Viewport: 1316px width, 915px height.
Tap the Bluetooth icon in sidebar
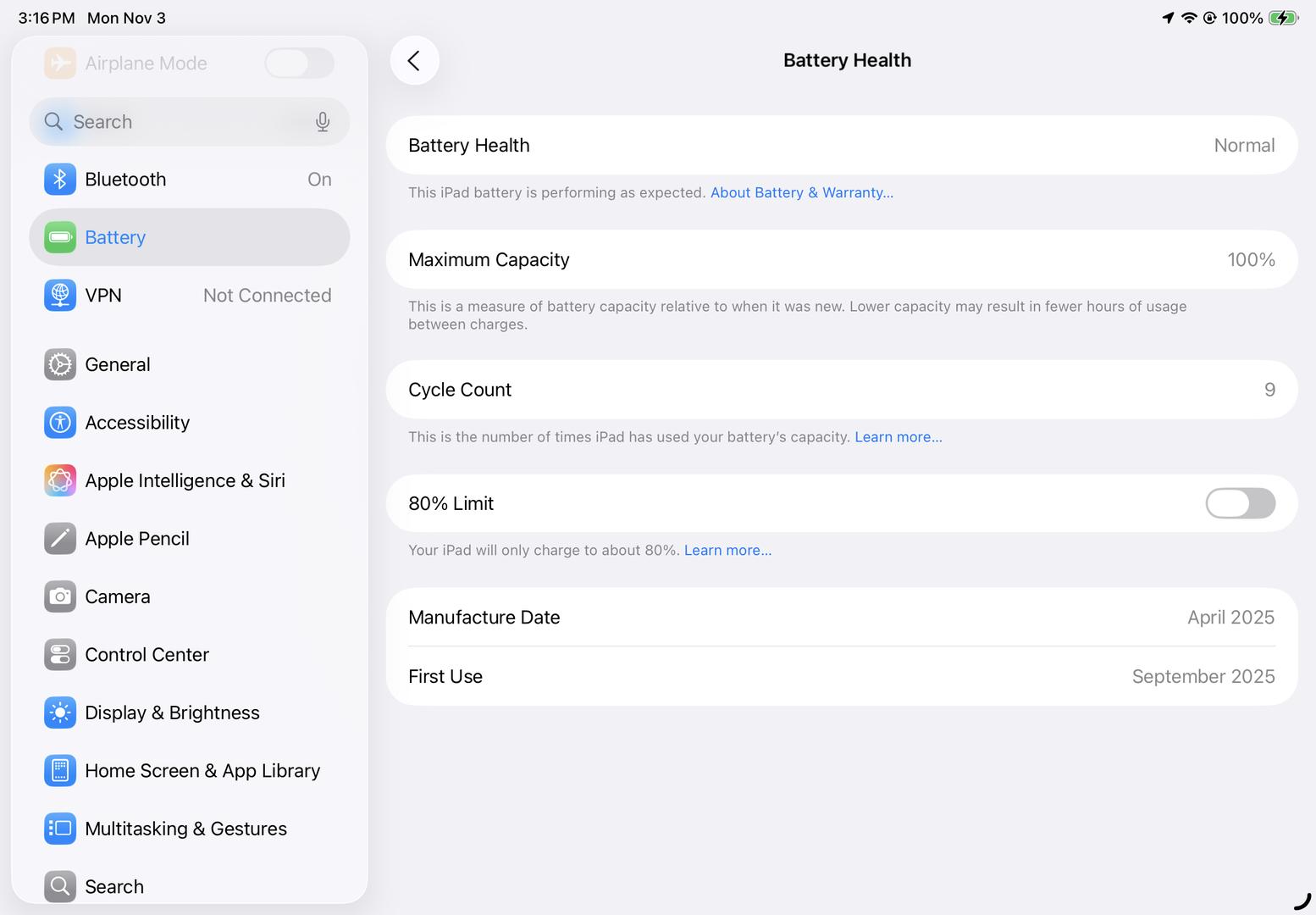(x=60, y=180)
